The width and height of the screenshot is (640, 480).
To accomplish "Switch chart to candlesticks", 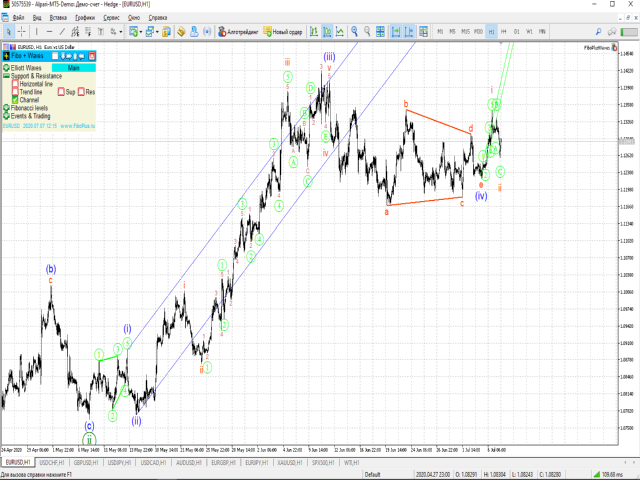I will click(327, 32).
